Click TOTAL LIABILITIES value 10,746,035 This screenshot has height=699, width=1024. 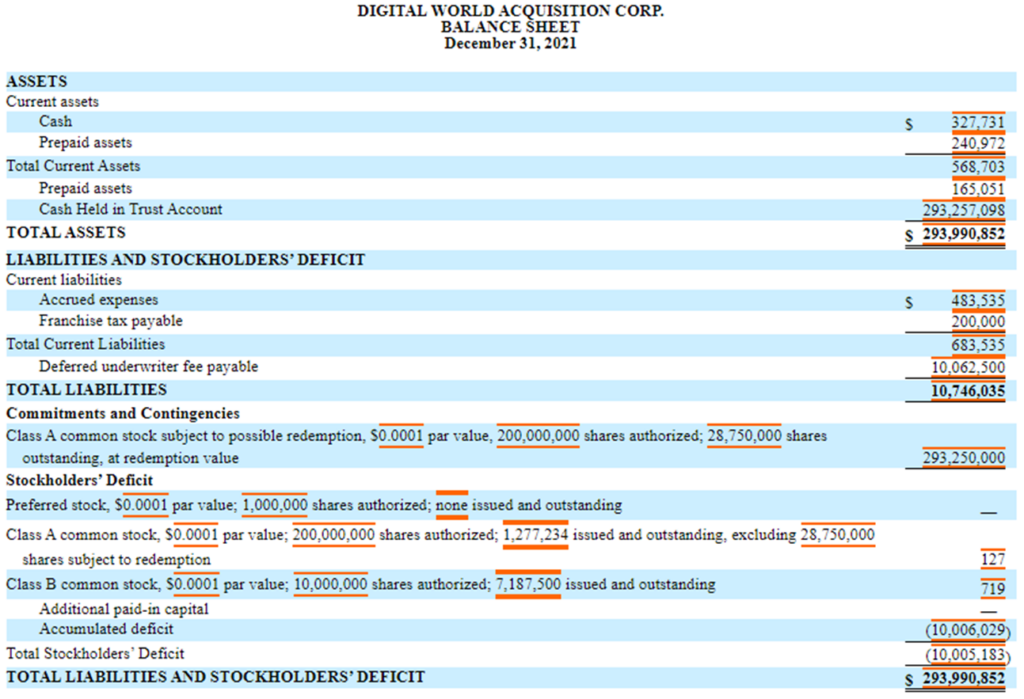(x=968, y=391)
